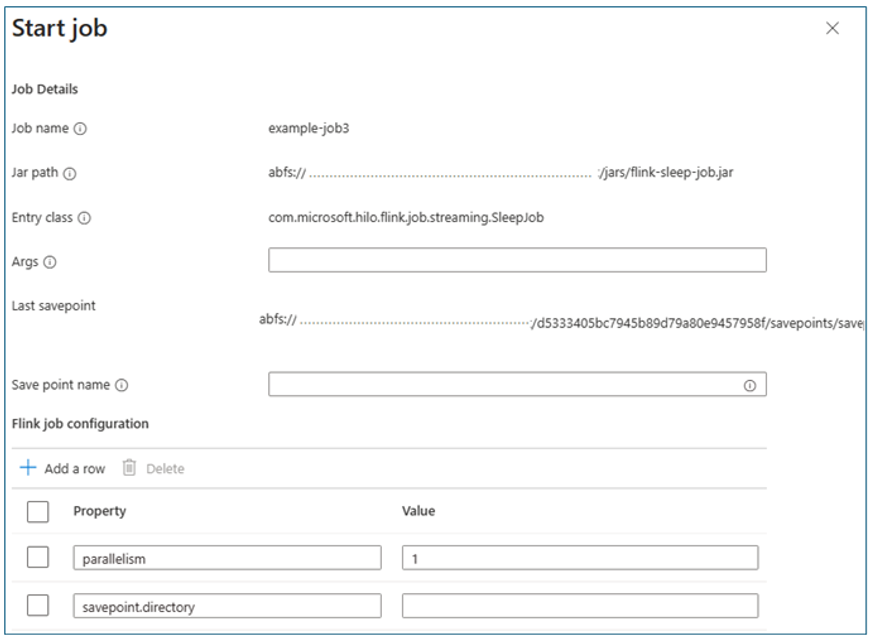The image size is (873, 637).
Task: Click the info icon next to Job name
Action: [81, 129]
